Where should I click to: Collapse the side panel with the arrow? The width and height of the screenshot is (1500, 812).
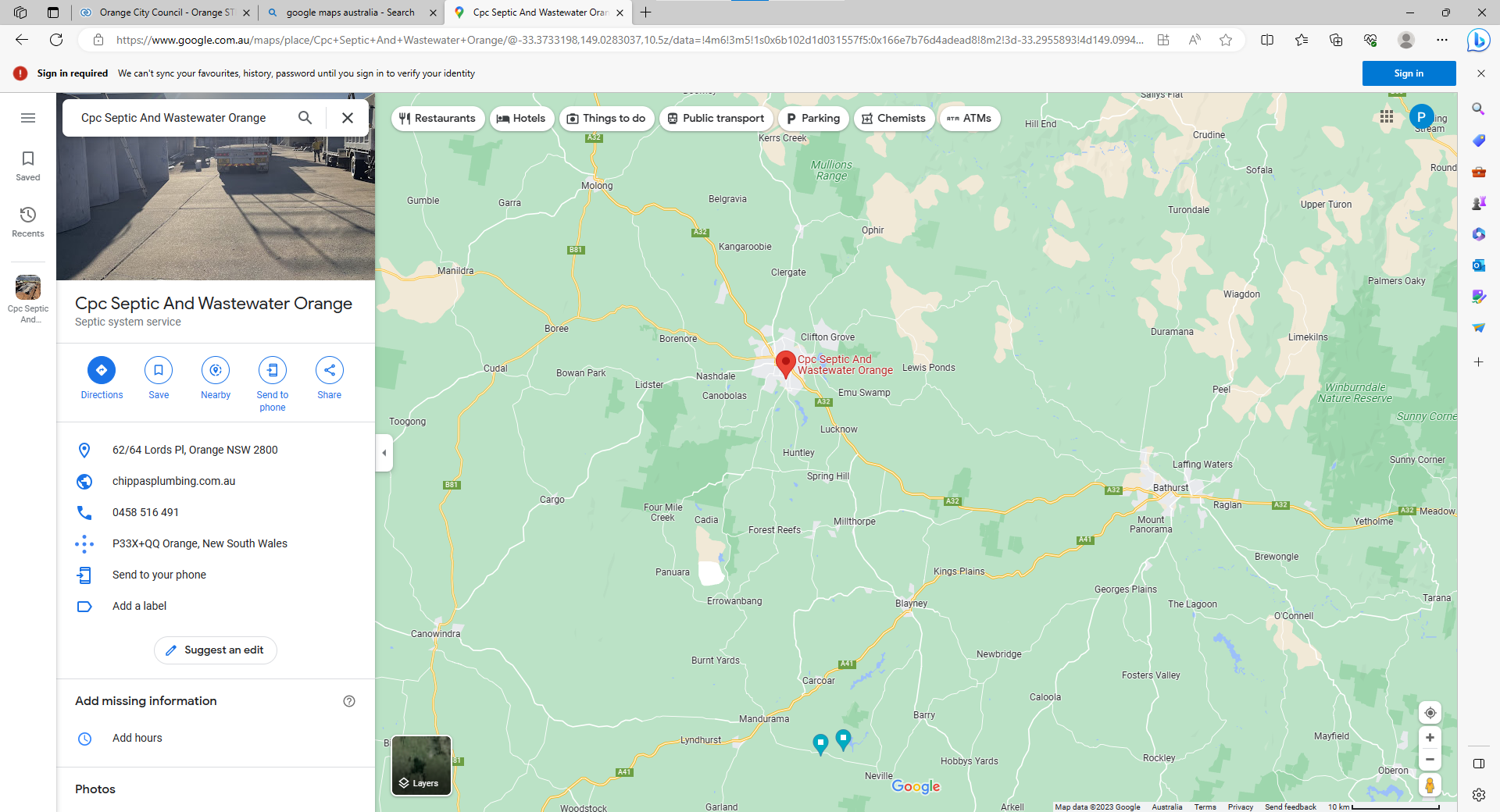click(384, 453)
